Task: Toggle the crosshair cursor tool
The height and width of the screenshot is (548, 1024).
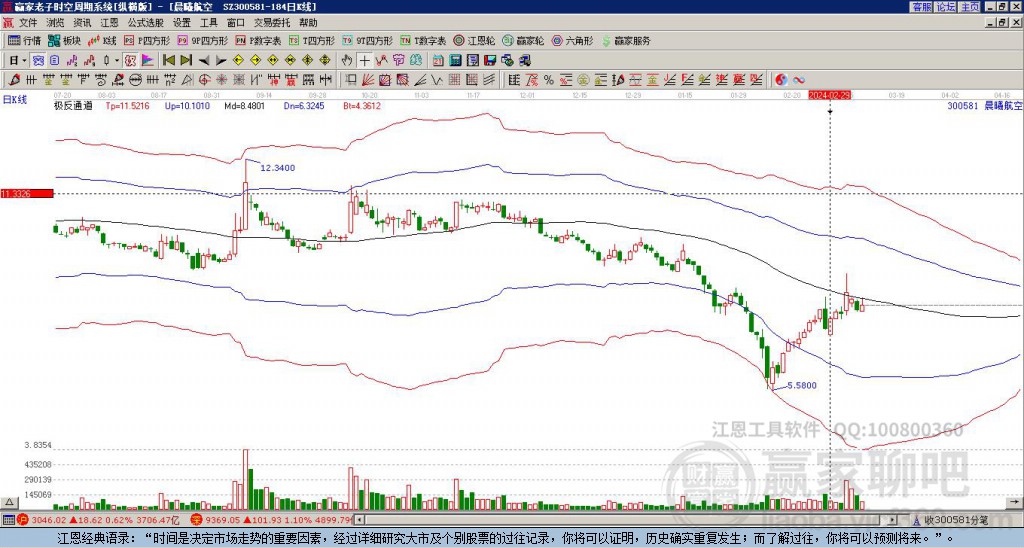Action: (x=365, y=61)
